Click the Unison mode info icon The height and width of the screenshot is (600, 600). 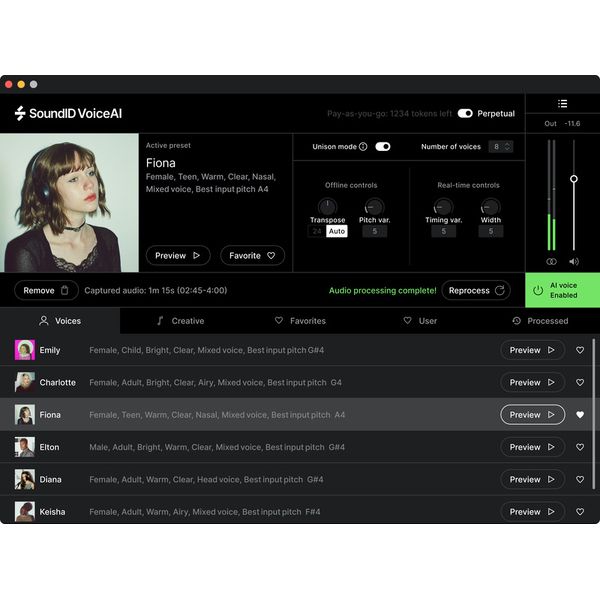pos(363,147)
